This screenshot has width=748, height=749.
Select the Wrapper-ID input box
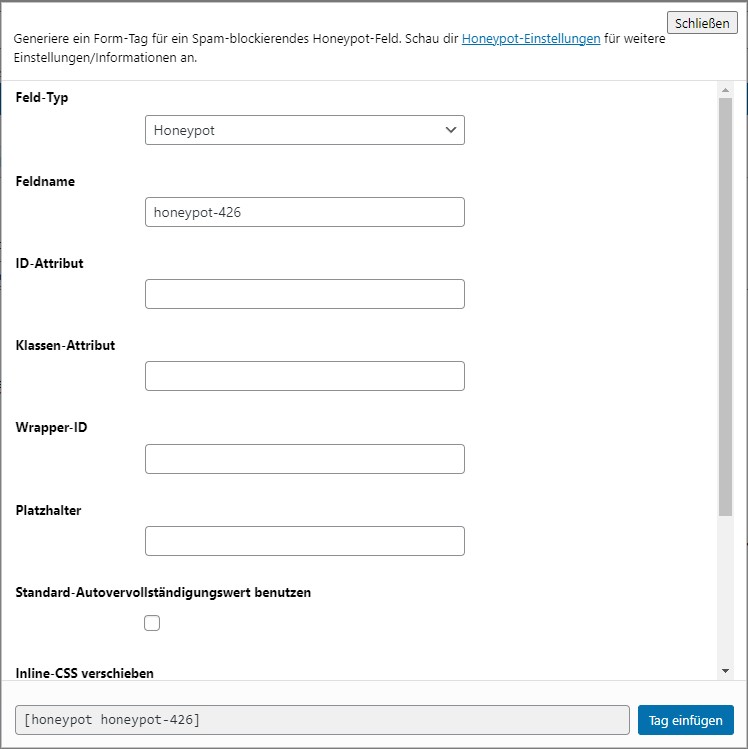click(x=304, y=459)
